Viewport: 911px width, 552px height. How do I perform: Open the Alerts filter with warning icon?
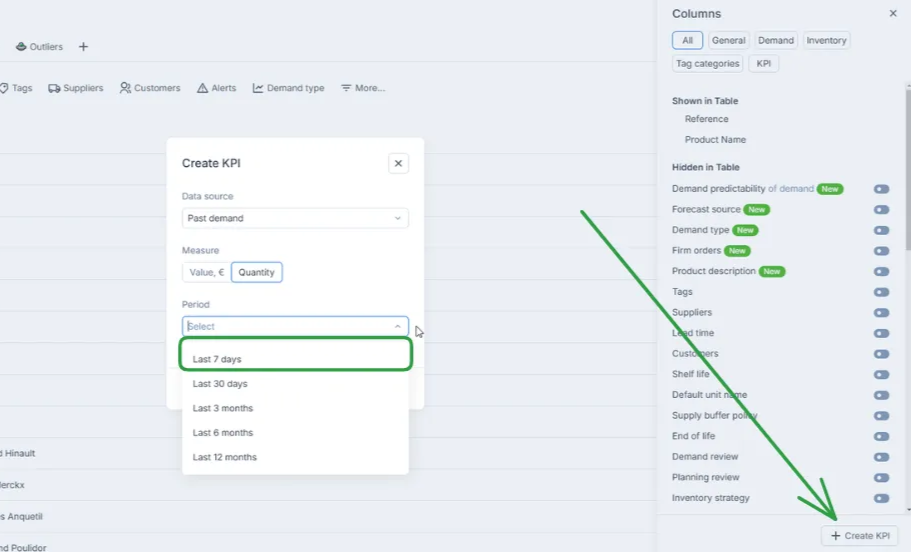[217, 88]
